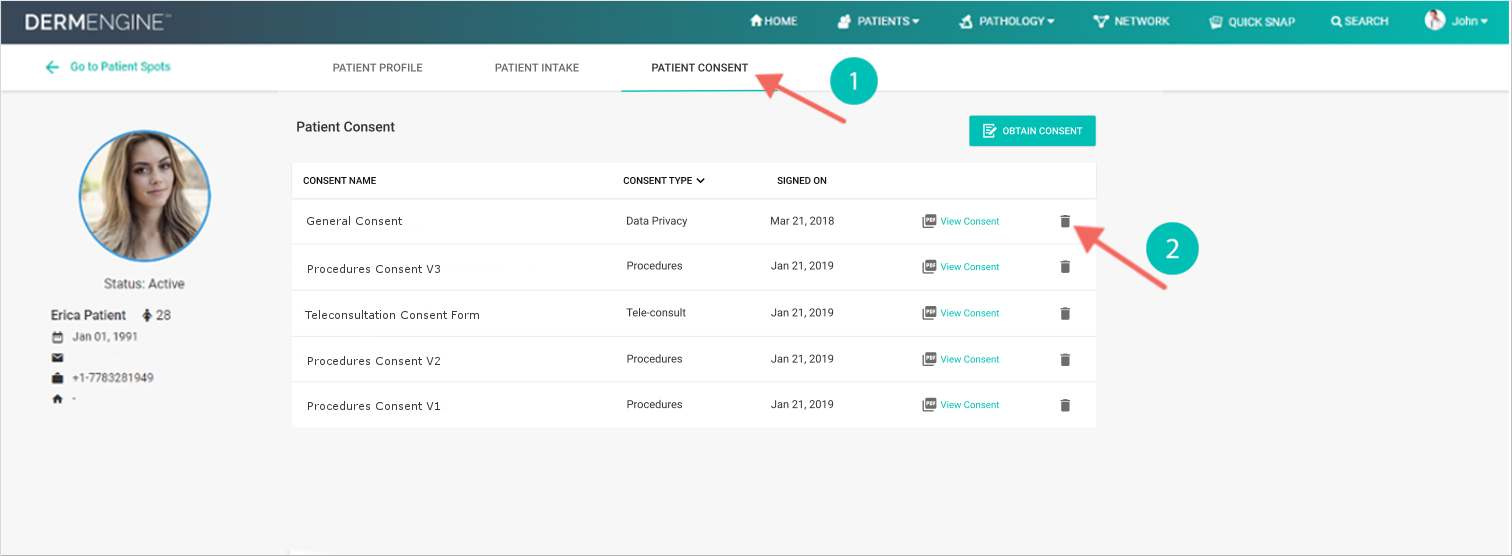Delete the Procedures Consent V1 row
This screenshot has height=556, width=1512.
point(1065,405)
